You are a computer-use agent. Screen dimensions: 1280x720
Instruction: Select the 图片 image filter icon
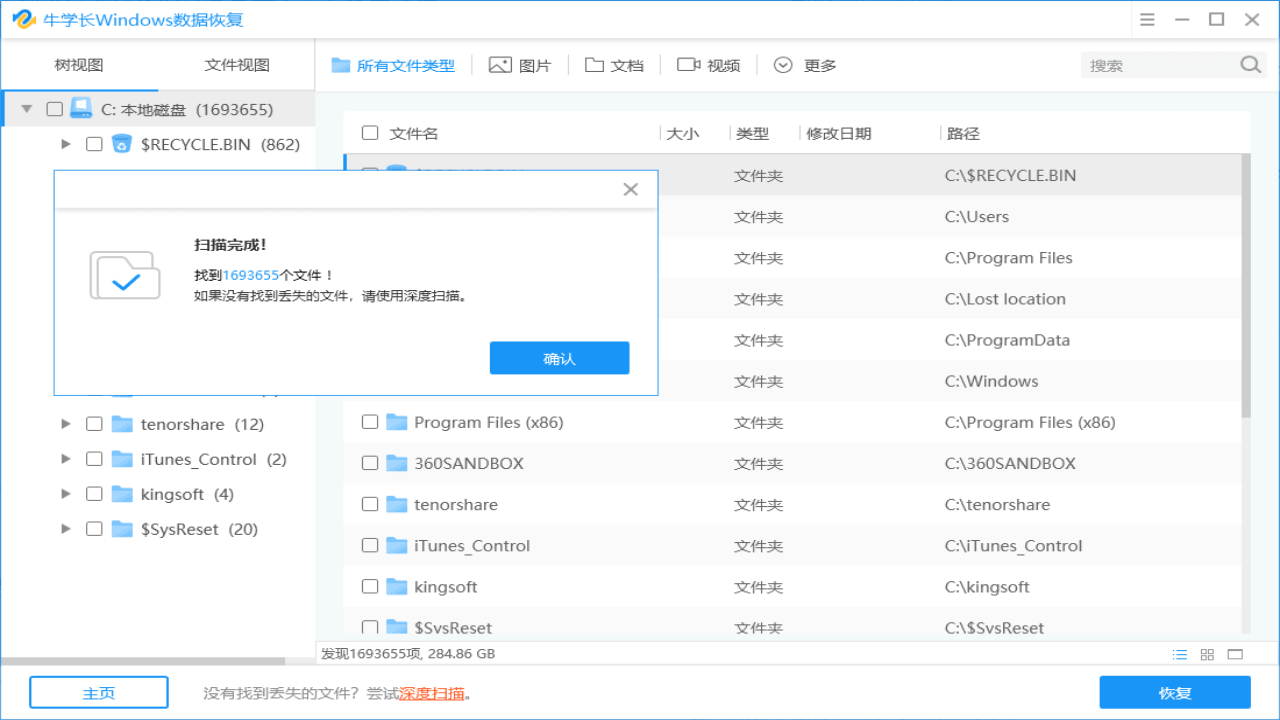[x=499, y=64]
